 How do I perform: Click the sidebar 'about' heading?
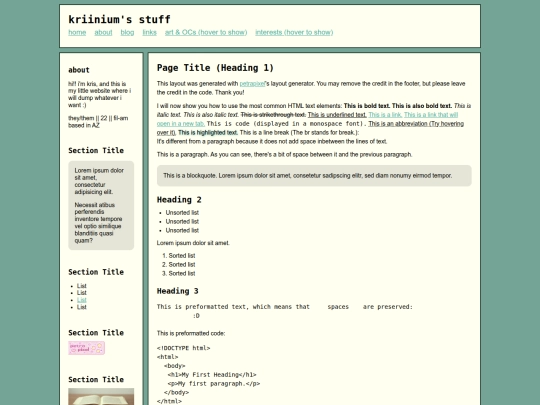click(x=79, y=70)
